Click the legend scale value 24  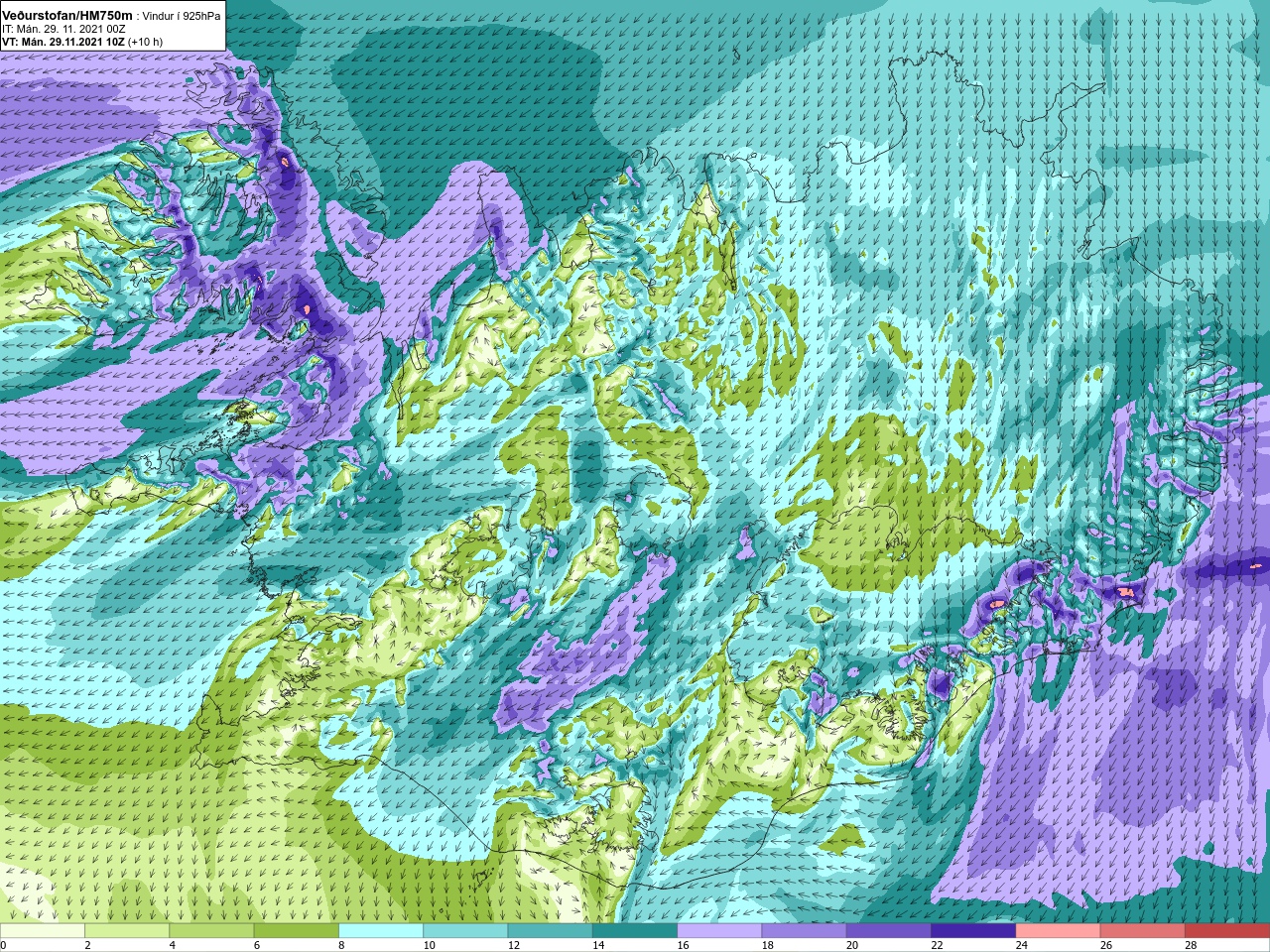pos(1022,945)
